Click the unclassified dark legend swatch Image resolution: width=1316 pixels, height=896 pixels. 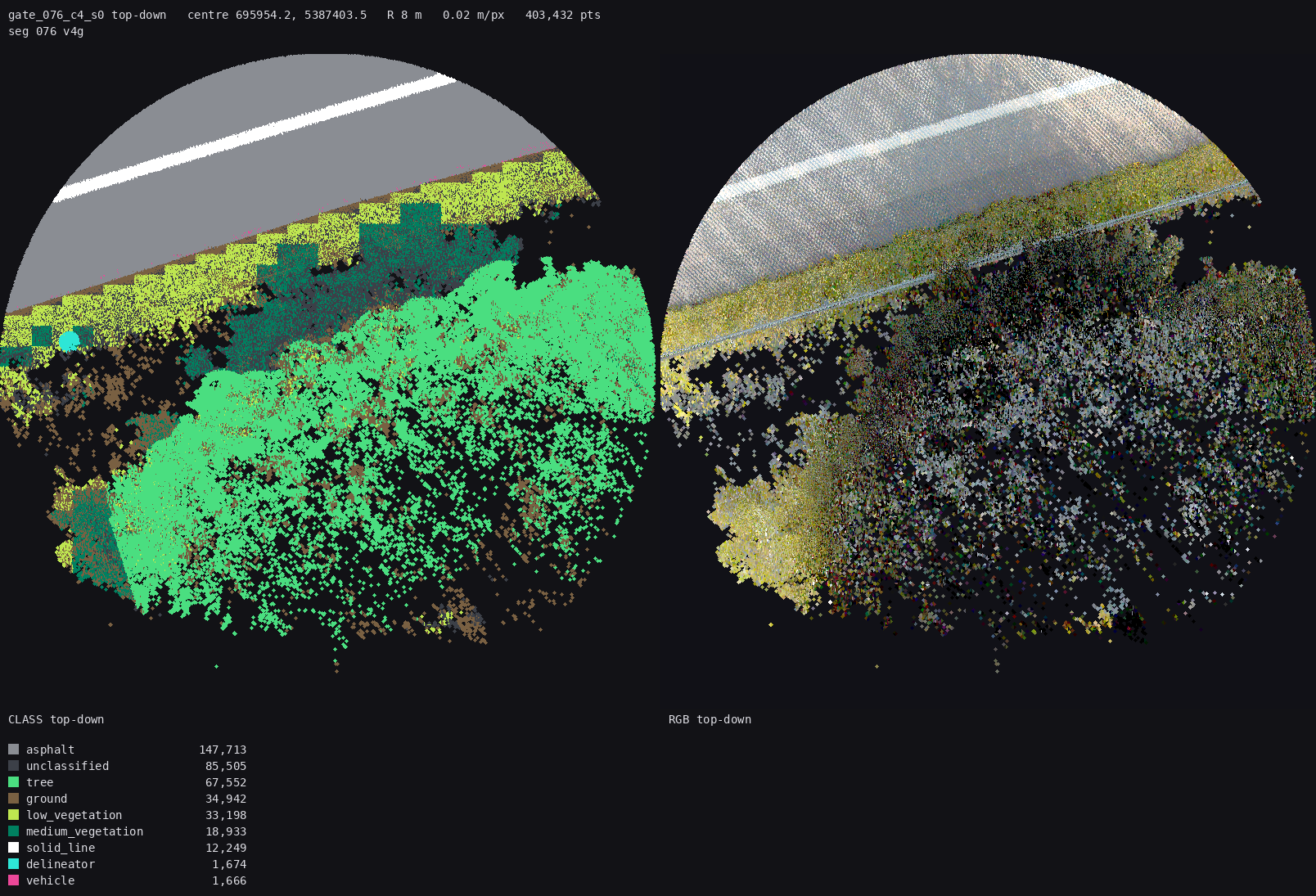(13, 766)
